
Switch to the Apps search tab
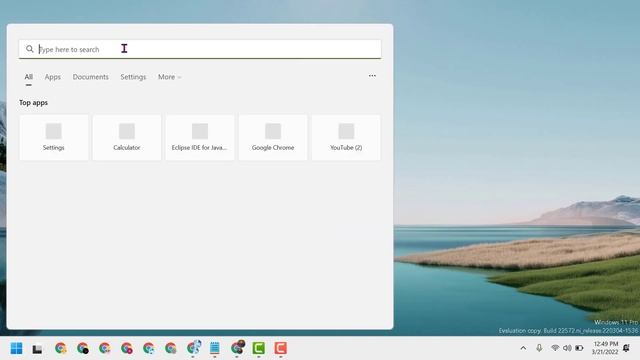pyautogui.click(x=53, y=77)
